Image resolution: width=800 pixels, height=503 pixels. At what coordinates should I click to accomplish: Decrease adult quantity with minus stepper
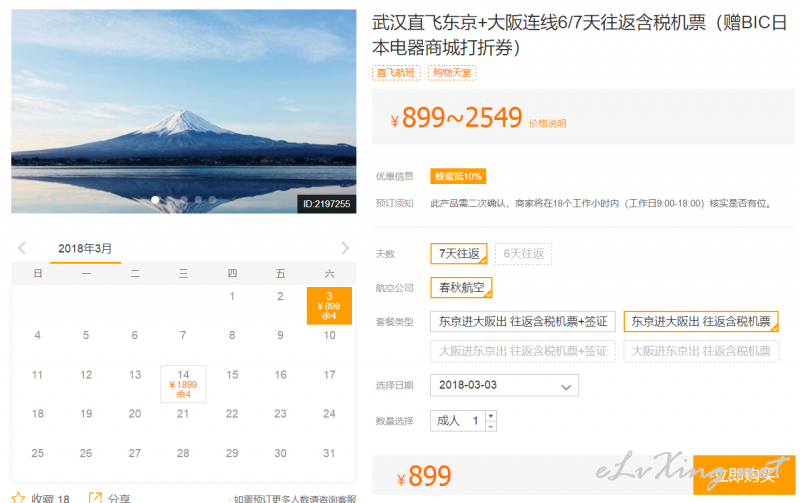tap(491, 426)
